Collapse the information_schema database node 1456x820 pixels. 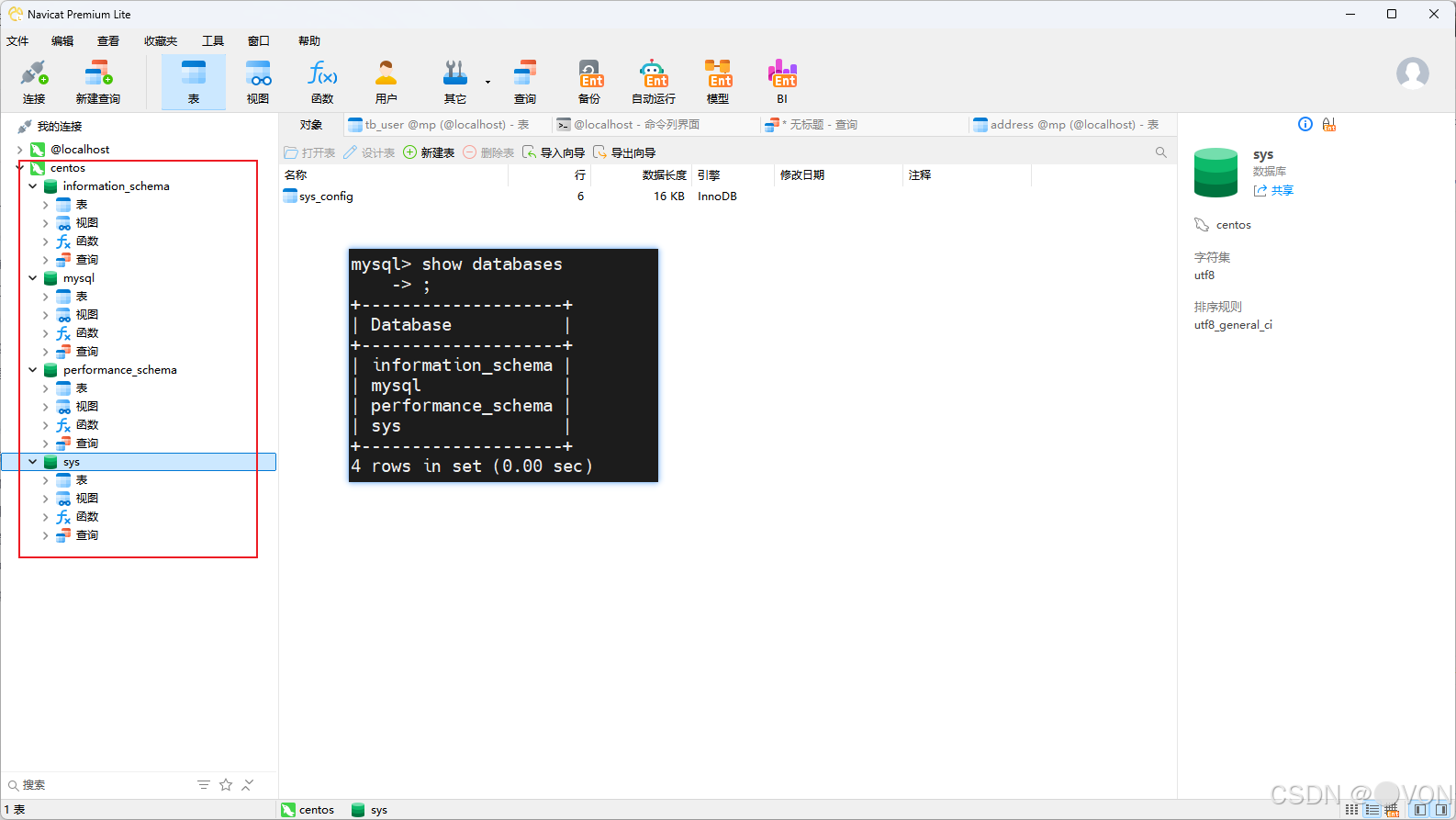(33, 186)
